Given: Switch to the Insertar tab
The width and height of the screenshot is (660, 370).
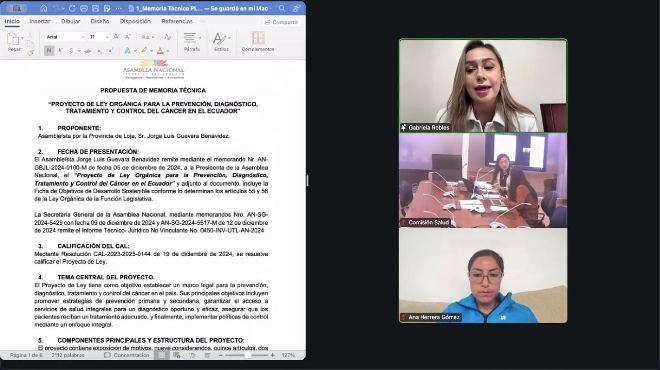Looking at the screenshot, I should (40, 21).
